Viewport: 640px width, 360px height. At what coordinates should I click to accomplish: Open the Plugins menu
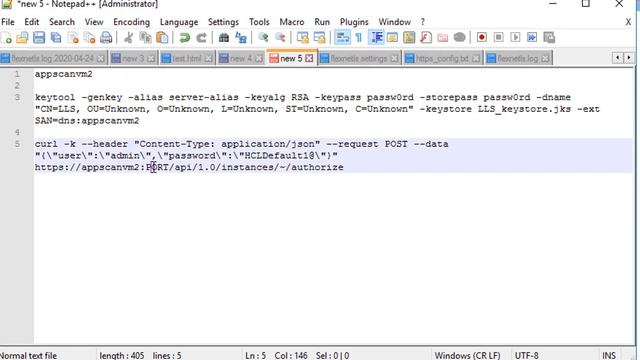click(354, 22)
